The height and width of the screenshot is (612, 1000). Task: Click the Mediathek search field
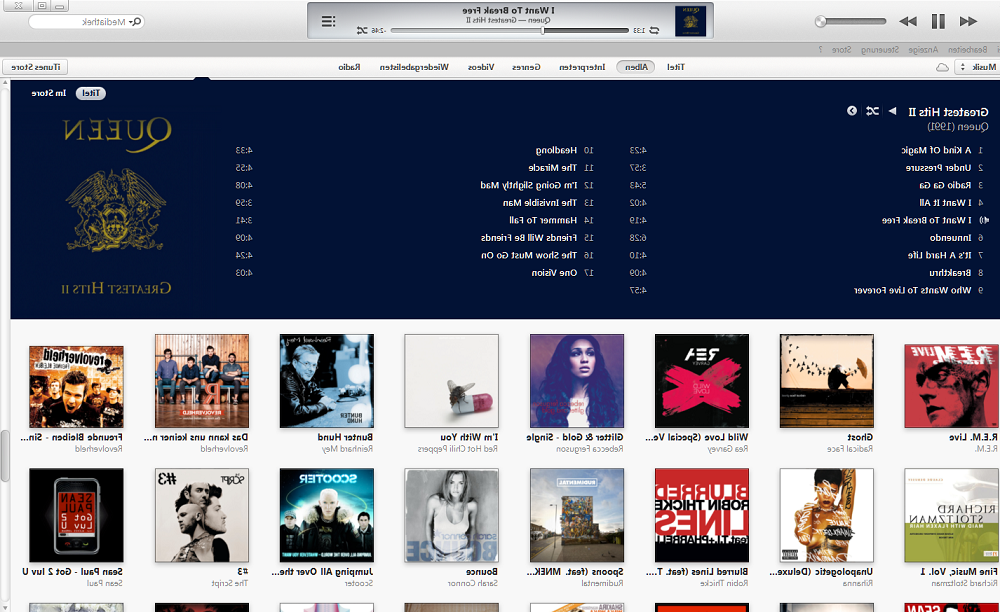(x=86, y=22)
